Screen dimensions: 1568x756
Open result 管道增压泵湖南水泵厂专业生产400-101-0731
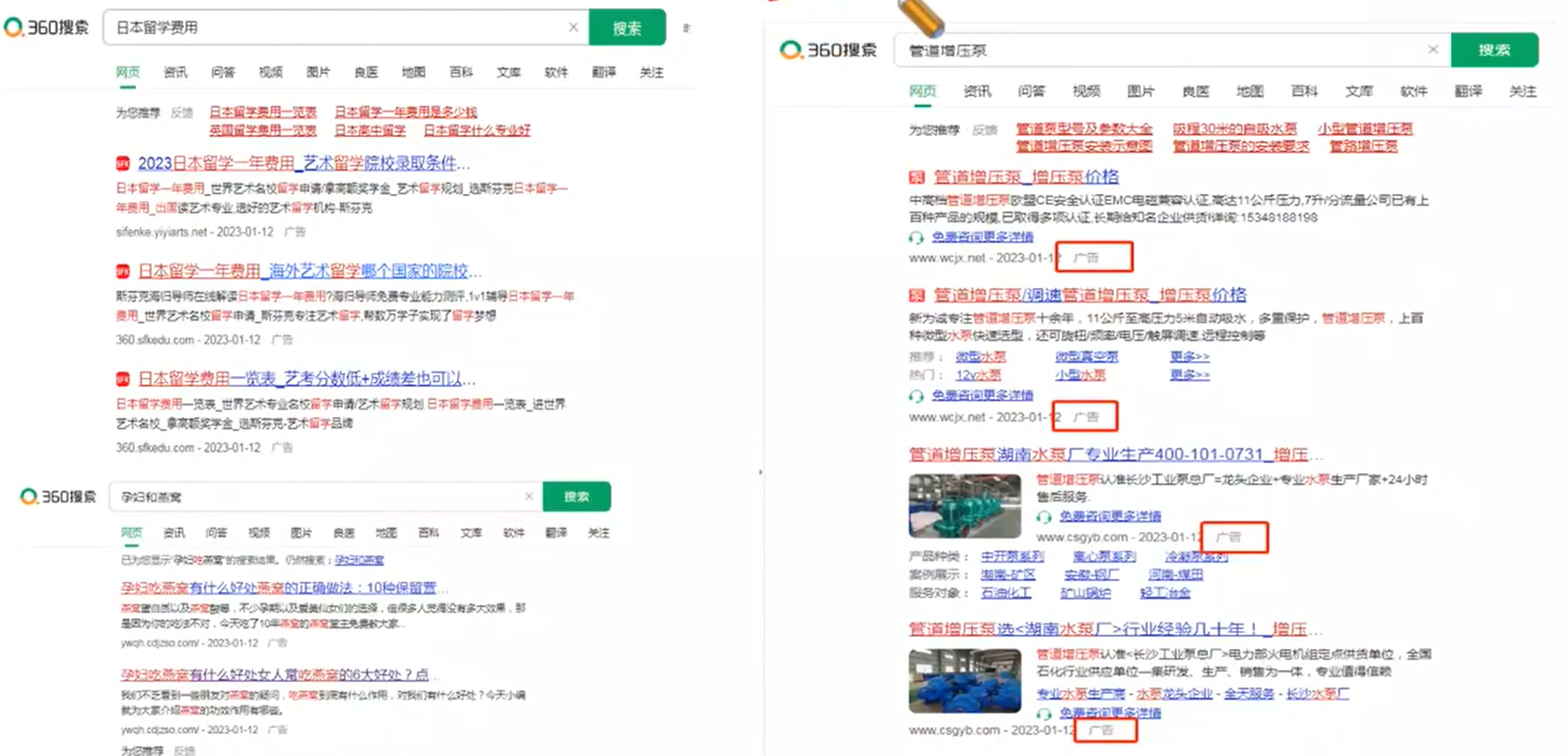pos(1116,454)
